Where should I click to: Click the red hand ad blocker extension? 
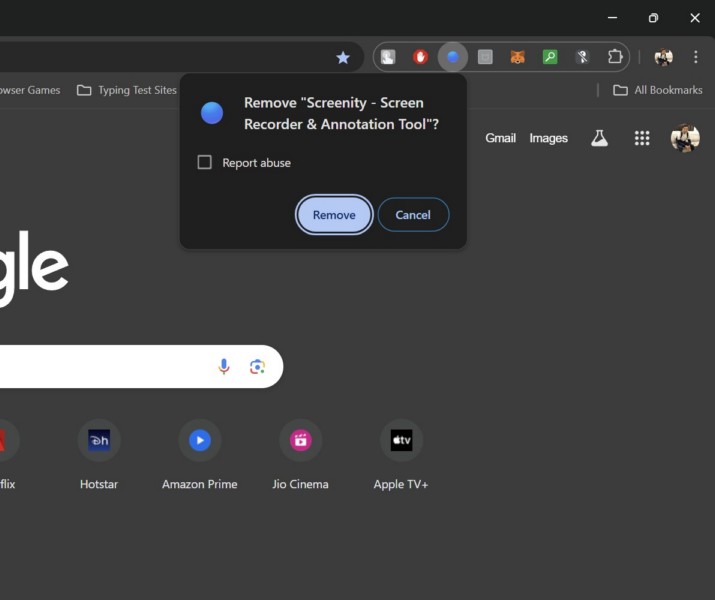point(420,57)
